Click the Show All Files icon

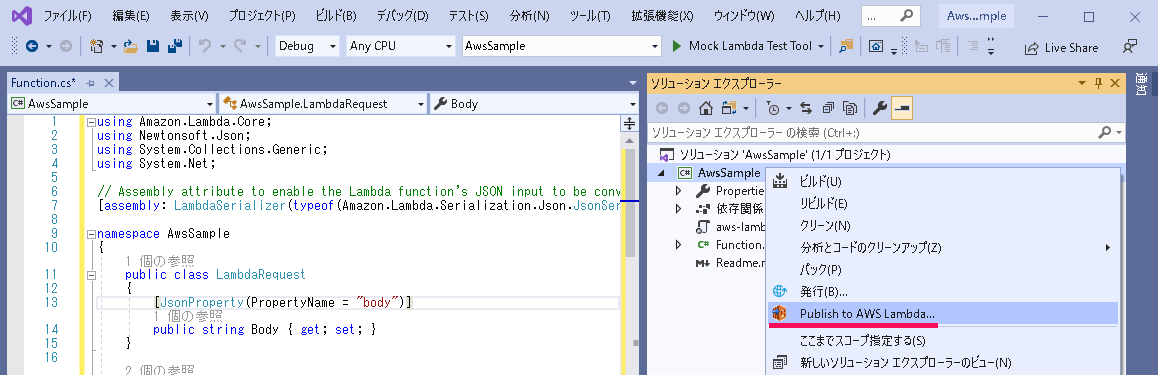(849, 109)
